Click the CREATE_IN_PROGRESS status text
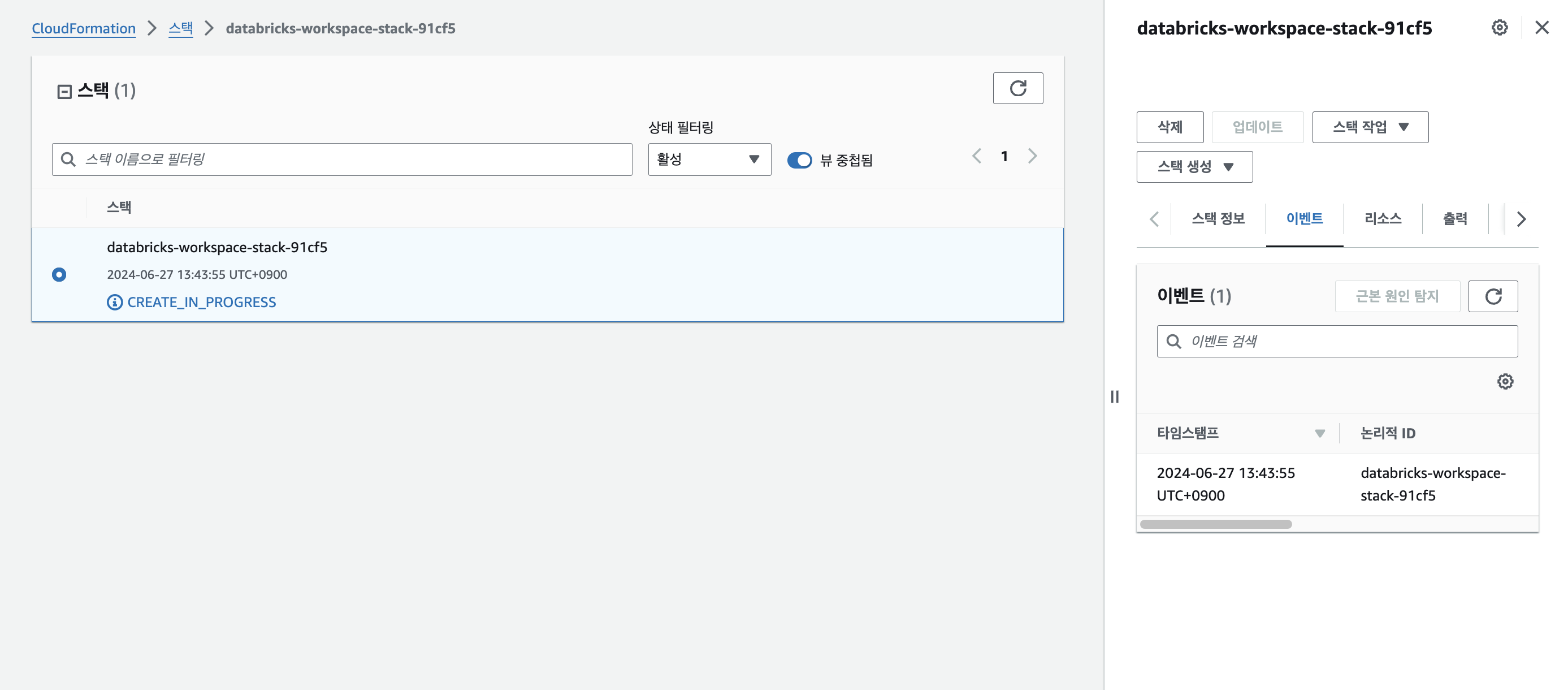The image size is (1568, 690). [201, 302]
